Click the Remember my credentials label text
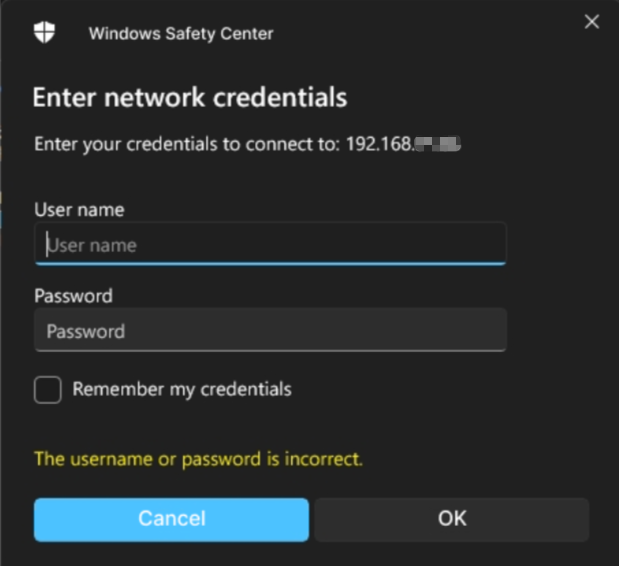This screenshot has height=566, width=619. [x=182, y=389]
